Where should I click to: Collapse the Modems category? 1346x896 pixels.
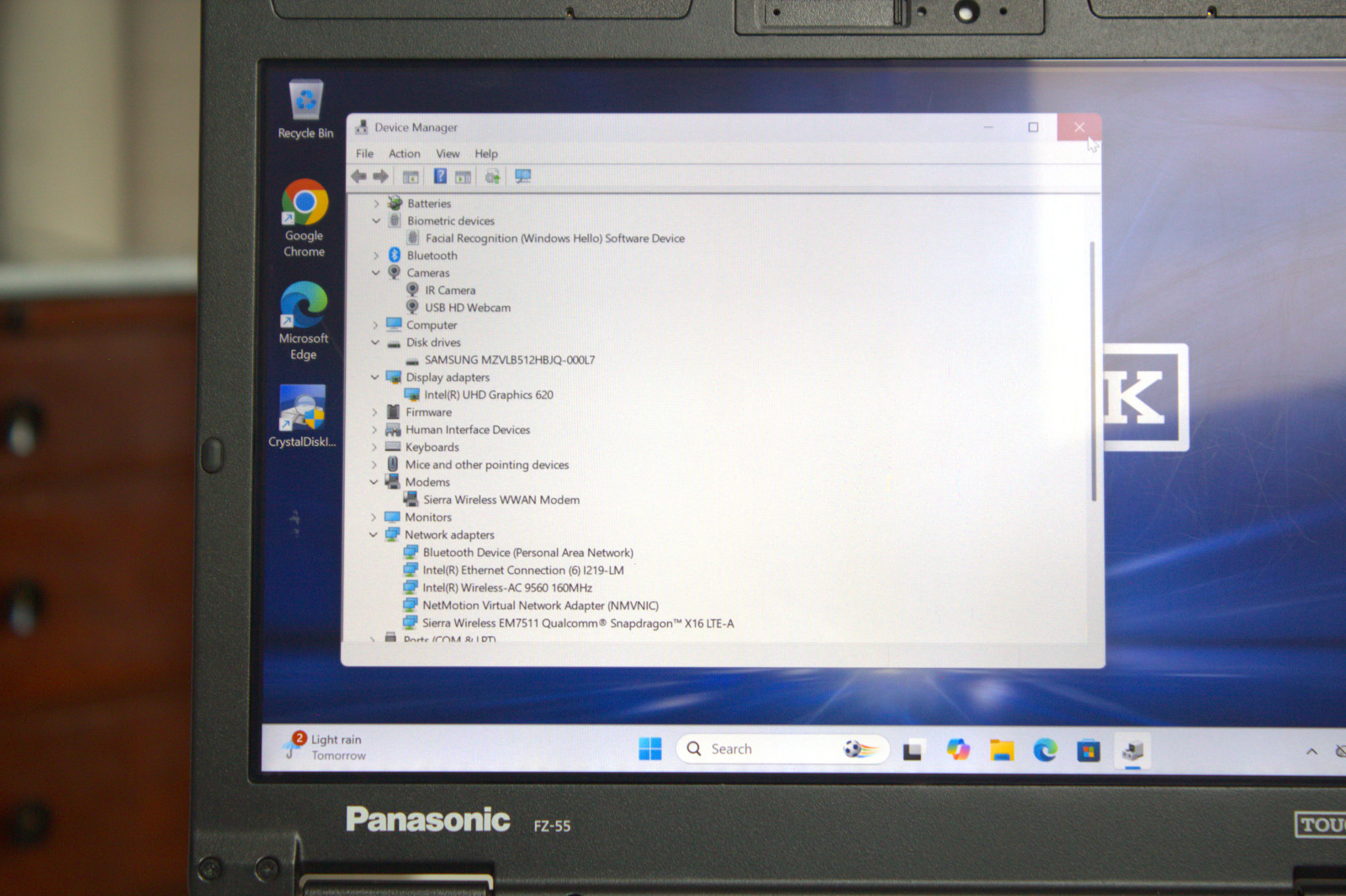[x=374, y=482]
